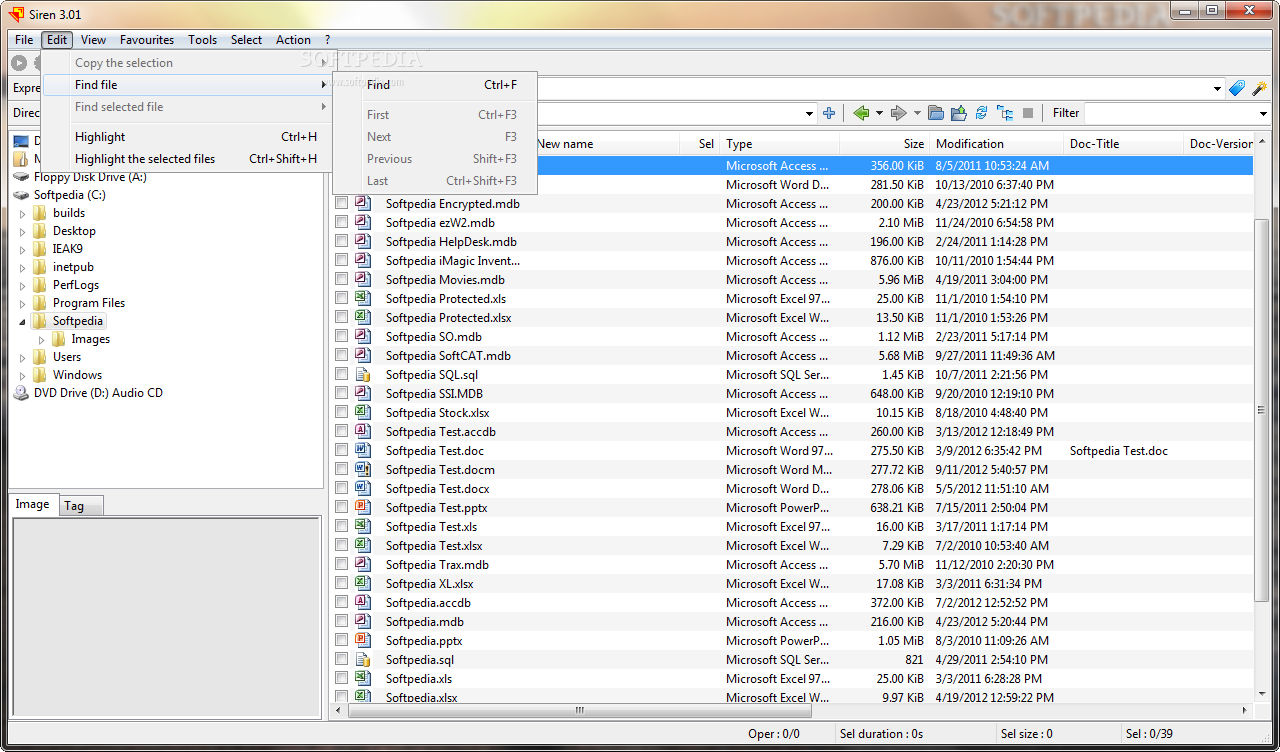Click the Doc-Title column header

point(1123,144)
